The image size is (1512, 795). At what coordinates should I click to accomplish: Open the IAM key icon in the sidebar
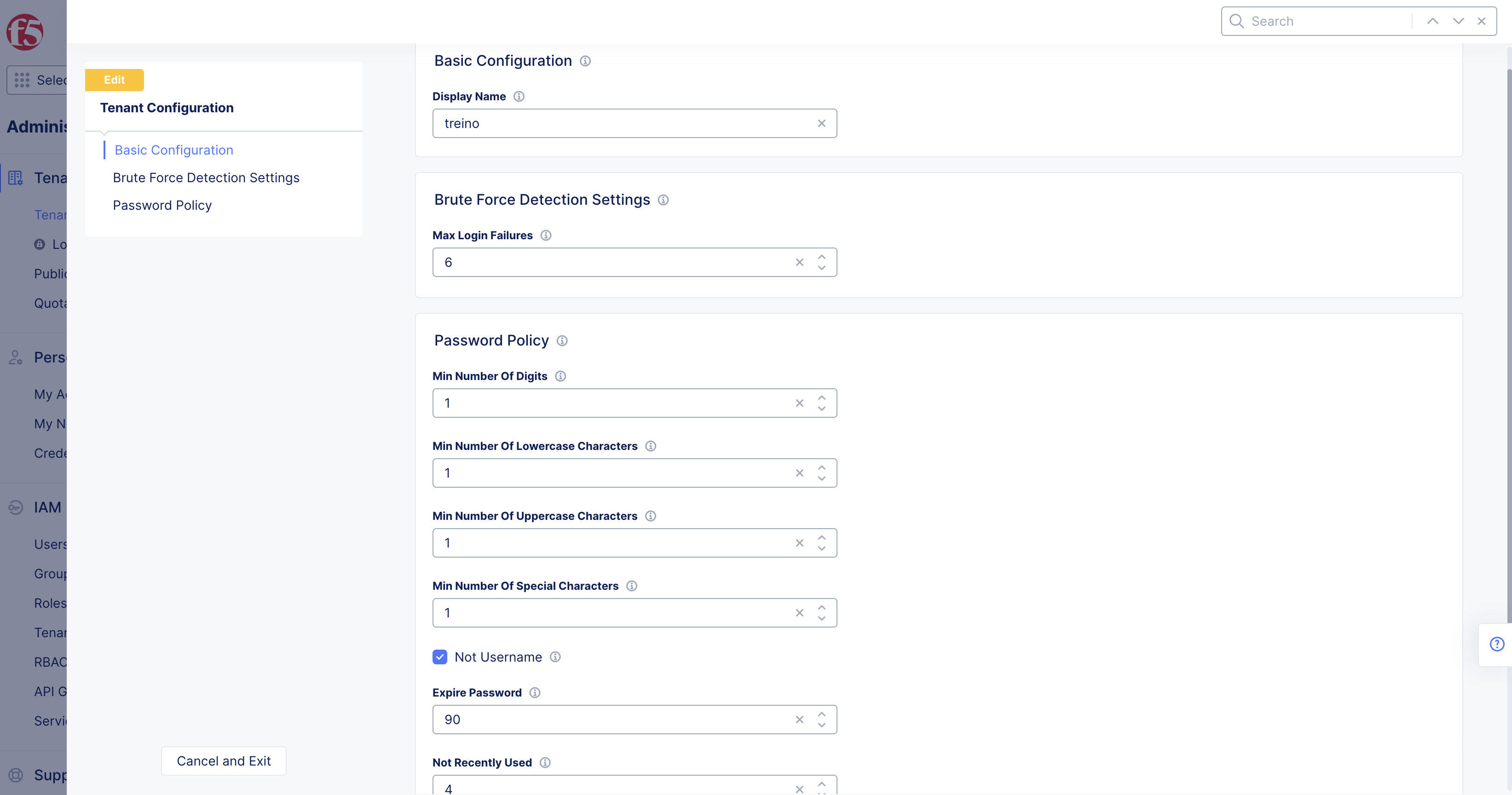(x=15, y=507)
